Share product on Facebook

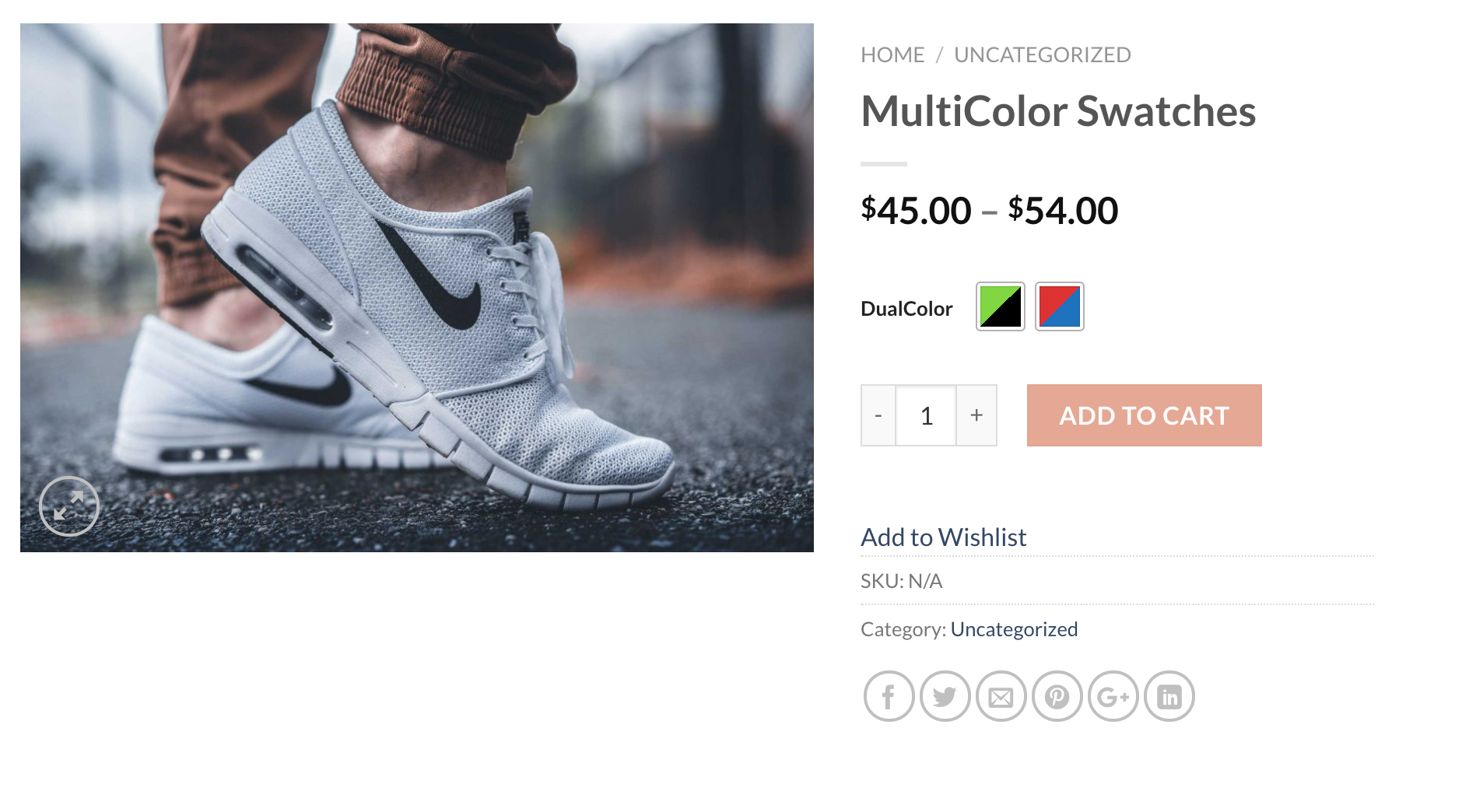pyautogui.click(x=889, y=696)
